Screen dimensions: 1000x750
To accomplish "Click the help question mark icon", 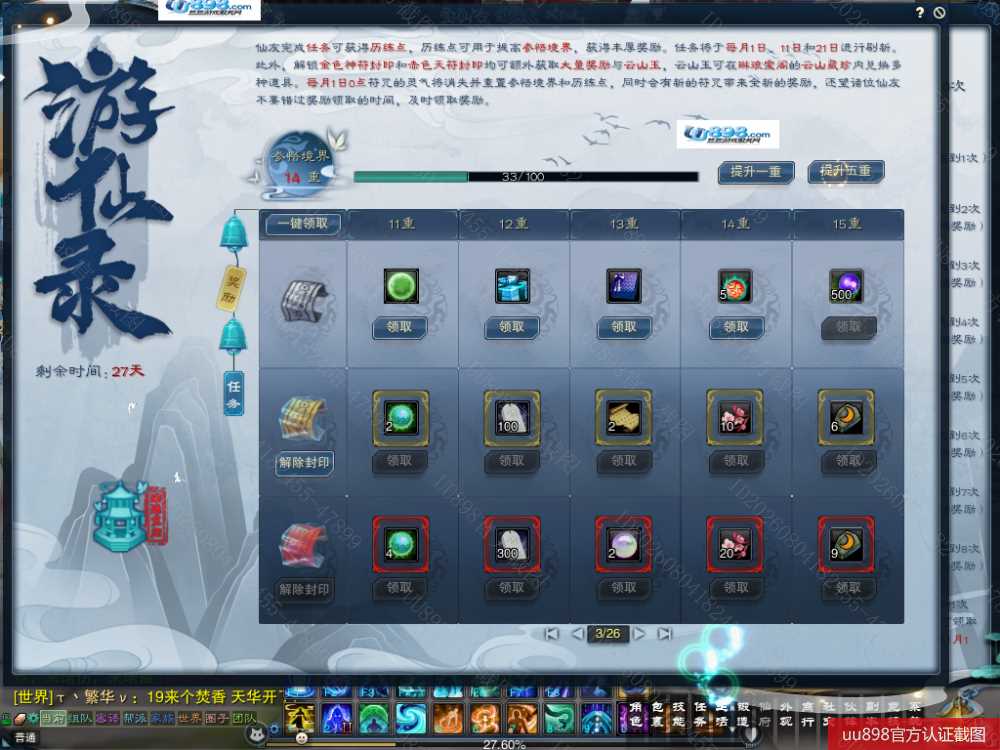I will pos(919,12).
